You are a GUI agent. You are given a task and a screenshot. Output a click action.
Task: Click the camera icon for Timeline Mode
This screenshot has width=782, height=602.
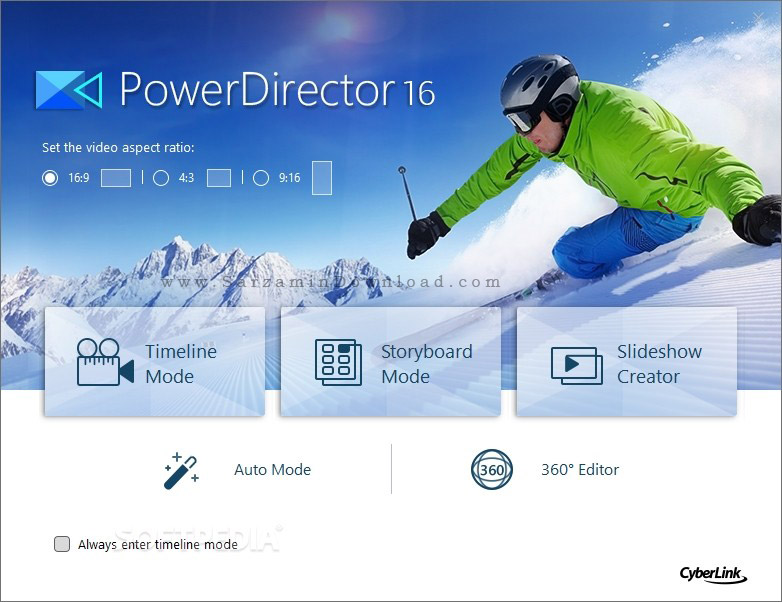point(105,362)
